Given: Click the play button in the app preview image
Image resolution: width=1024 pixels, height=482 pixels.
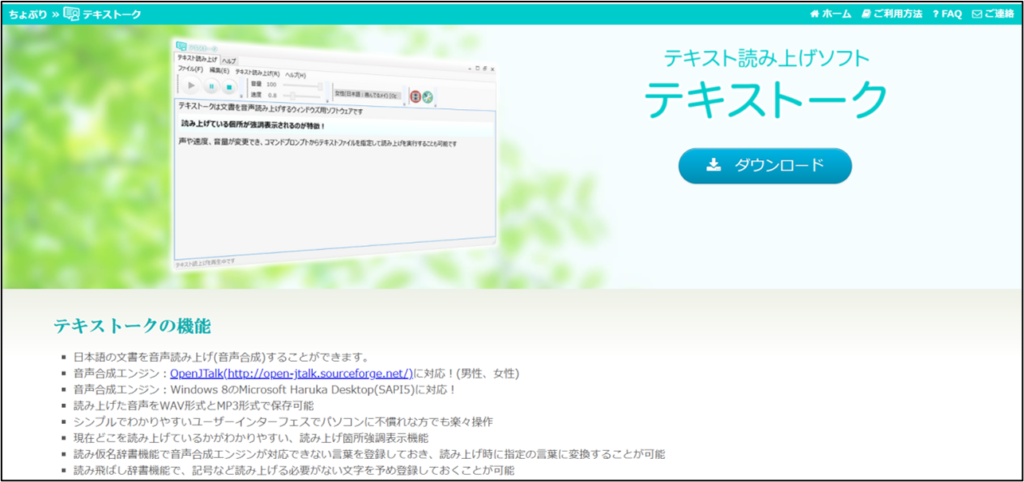Looking at the screenshot, I should coord(191,85).
